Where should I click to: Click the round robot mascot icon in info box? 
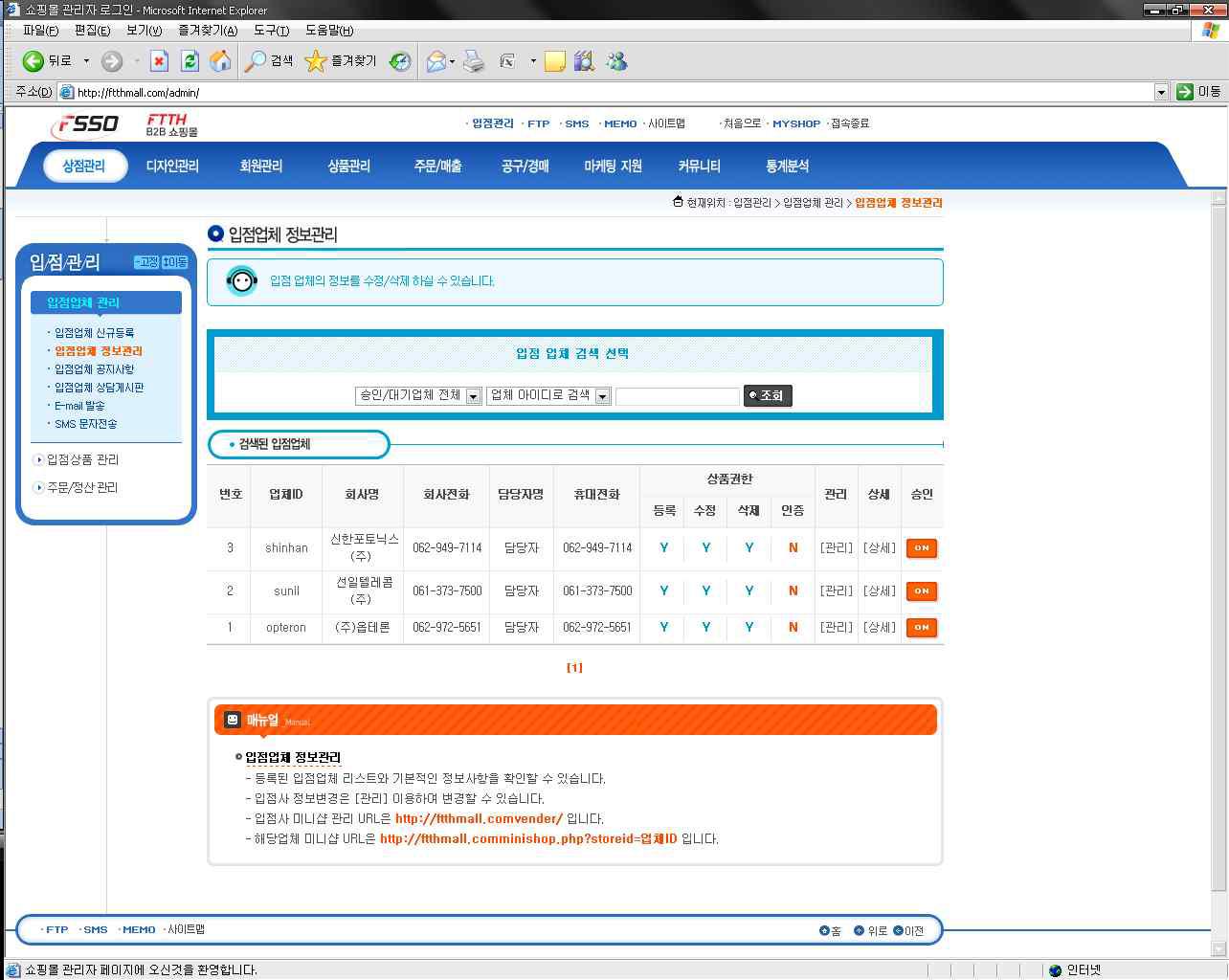coord(242,281)
